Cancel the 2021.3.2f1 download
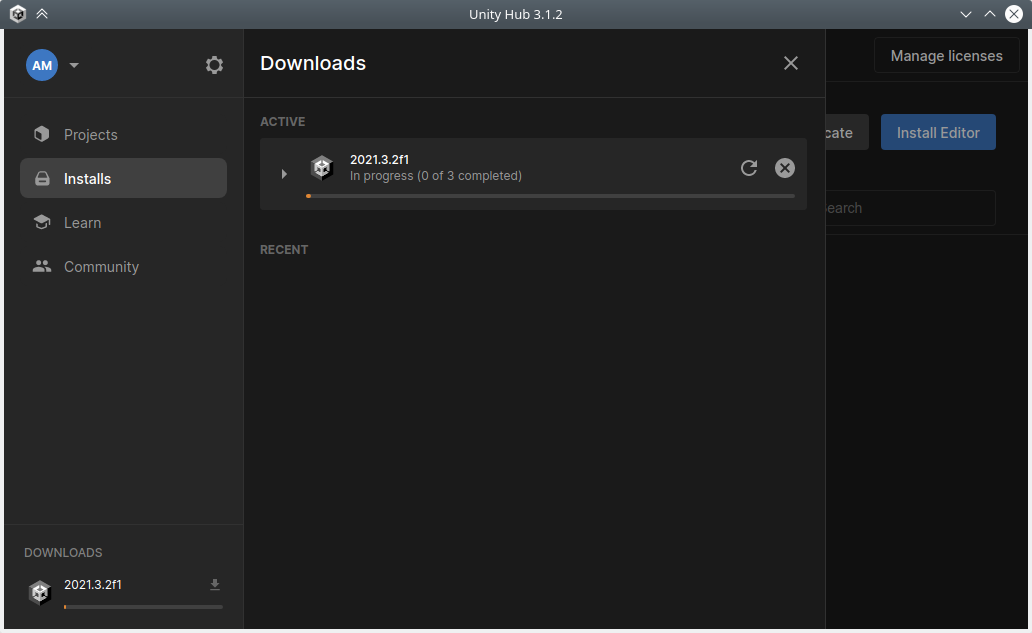 point(784,168)
